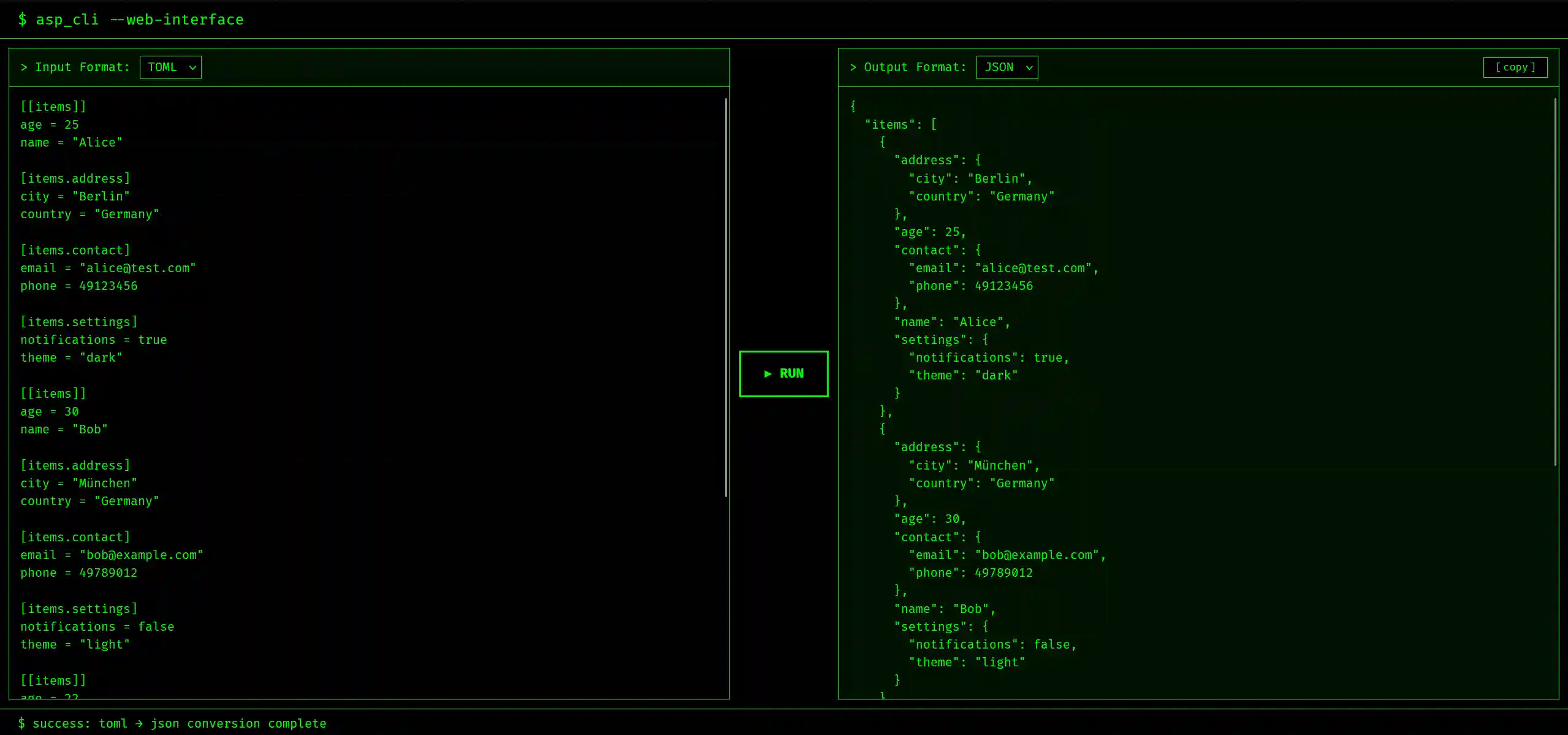The width and height of the screenshot is (1568, 735).
Task: Click the theme = dark line in editor
Action: [71, 357]
